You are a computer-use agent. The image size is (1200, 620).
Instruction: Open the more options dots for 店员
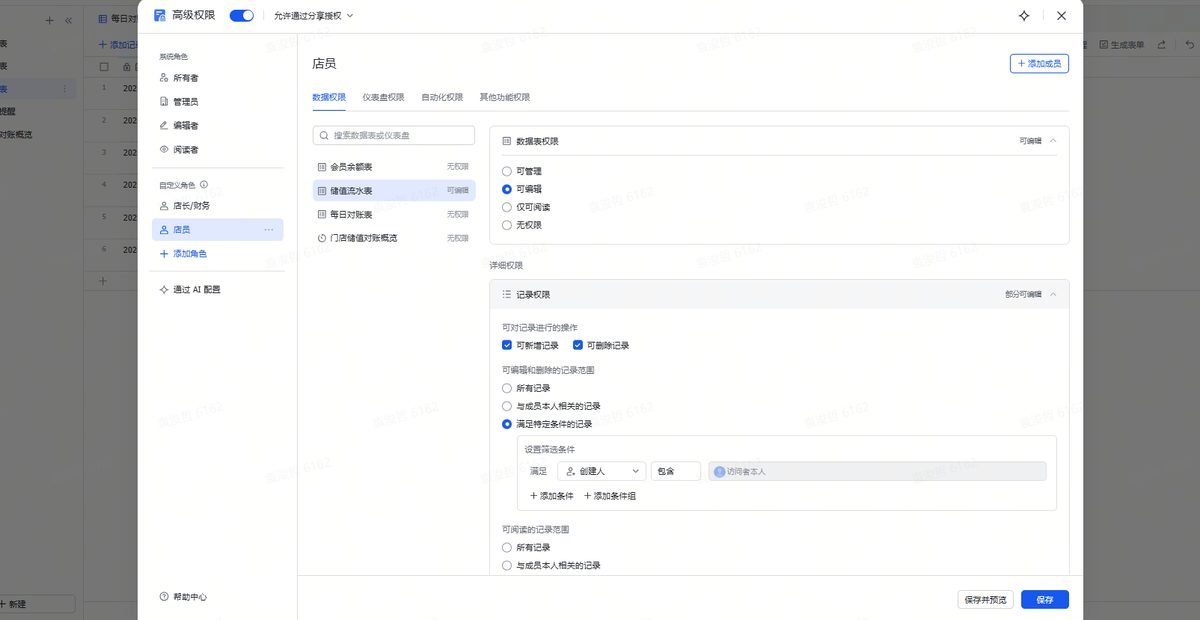[268, 230]
